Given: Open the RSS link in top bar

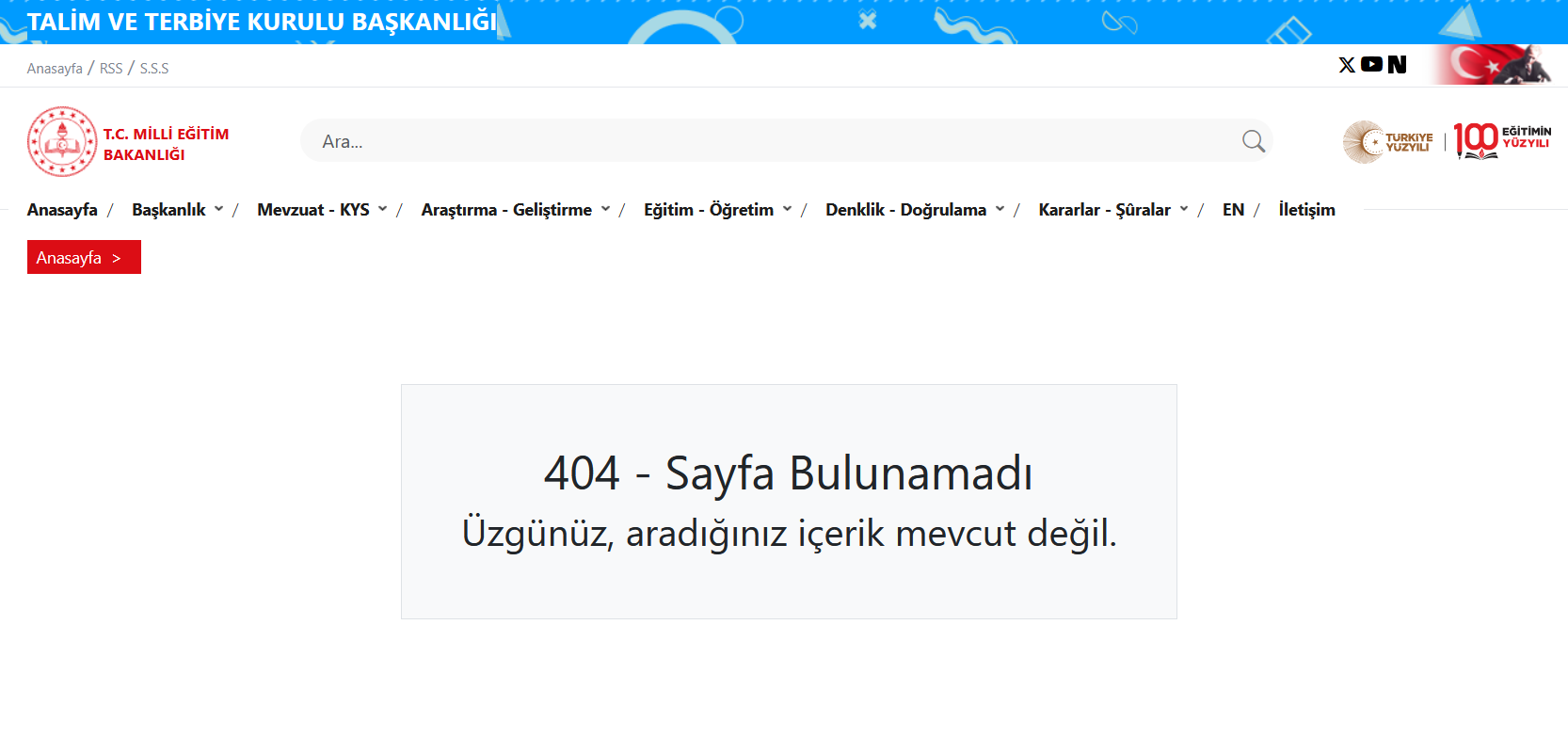Looking at the screenshot, I should (111, 69).
